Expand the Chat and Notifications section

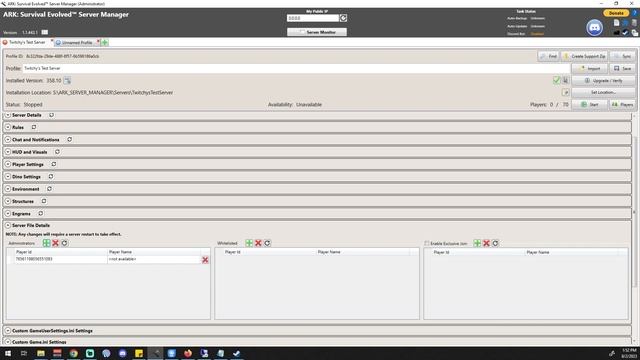[x=8, y=140]
